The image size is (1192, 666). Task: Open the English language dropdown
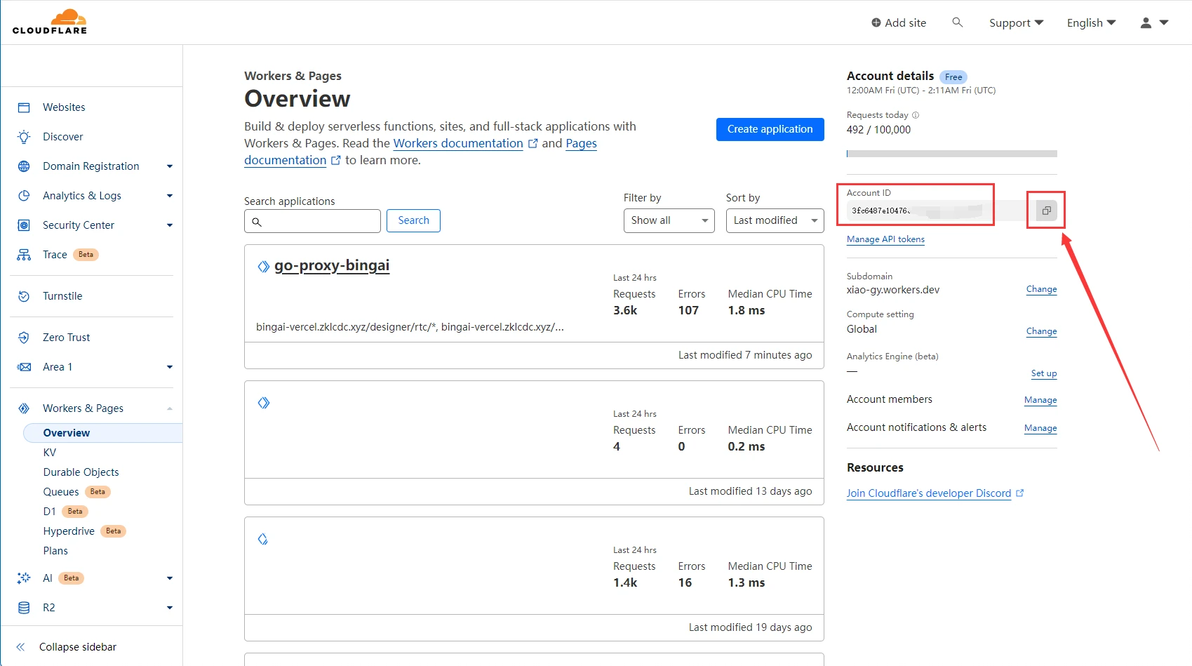point(1091,23)
